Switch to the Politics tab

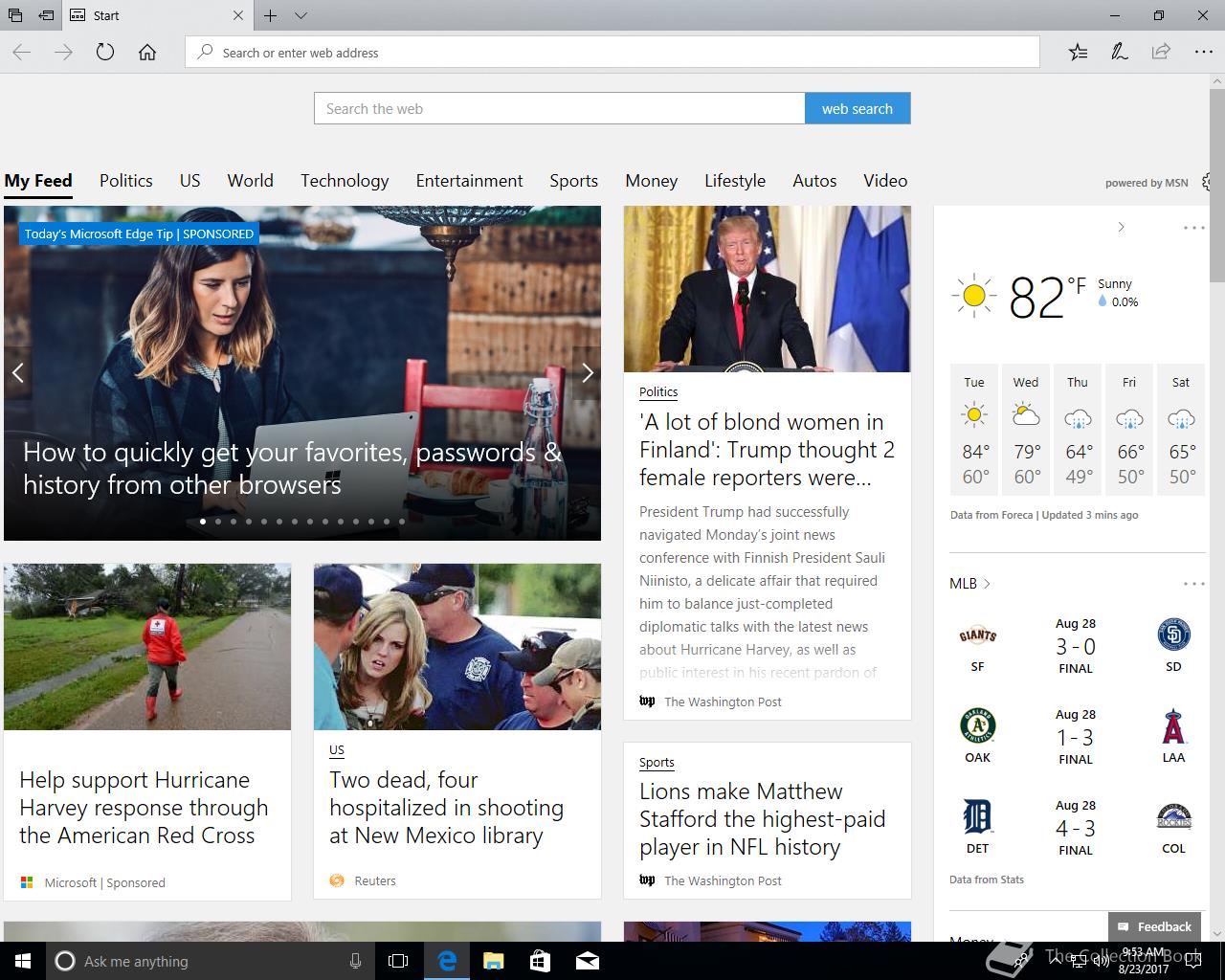click(126, 181)
